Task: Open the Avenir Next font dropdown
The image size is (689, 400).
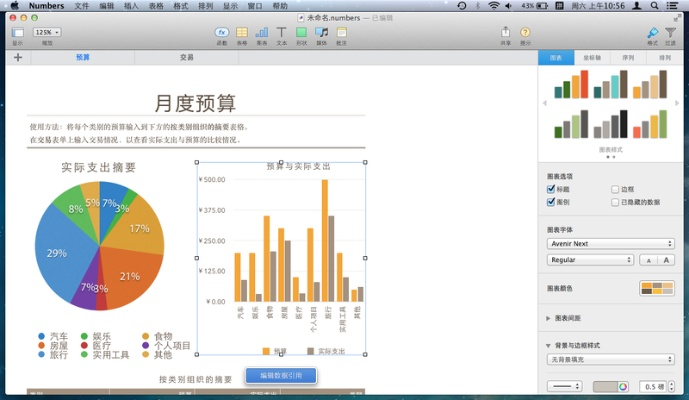Action: click(x=610, y=243)
